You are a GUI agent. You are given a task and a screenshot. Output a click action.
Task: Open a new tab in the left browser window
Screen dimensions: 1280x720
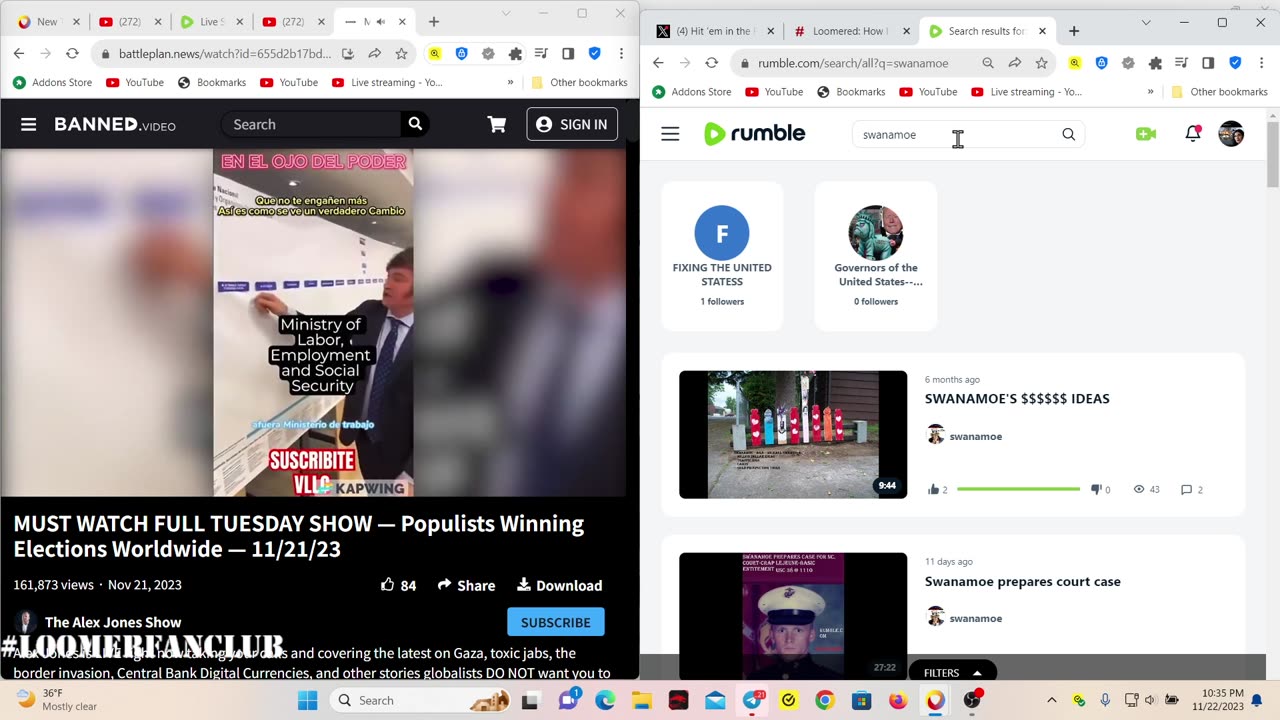pyautogui.click(x=433, y=21)
